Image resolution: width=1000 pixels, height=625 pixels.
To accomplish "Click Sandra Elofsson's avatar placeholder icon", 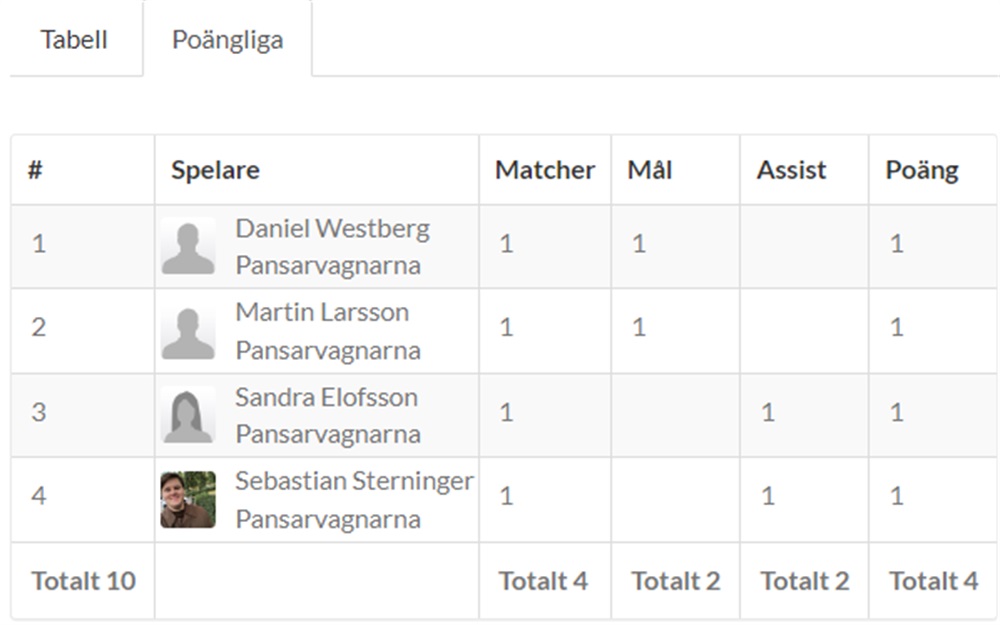I will [188, 415].
